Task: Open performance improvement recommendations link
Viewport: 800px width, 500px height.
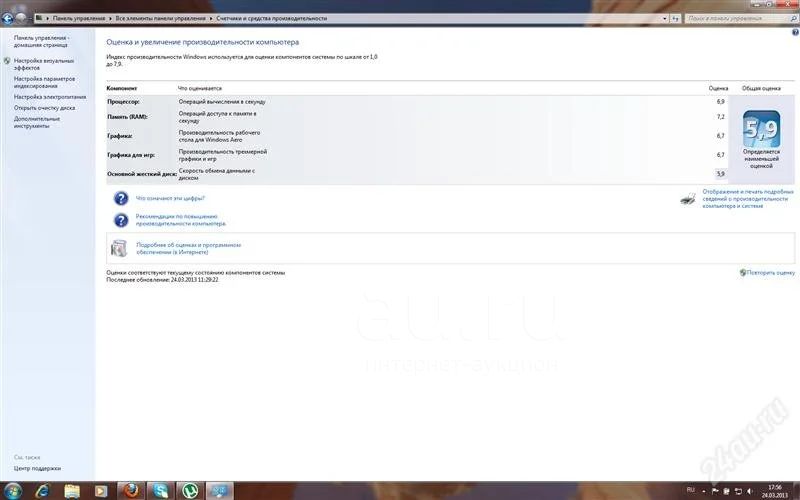Action: [x=181, y=220]
